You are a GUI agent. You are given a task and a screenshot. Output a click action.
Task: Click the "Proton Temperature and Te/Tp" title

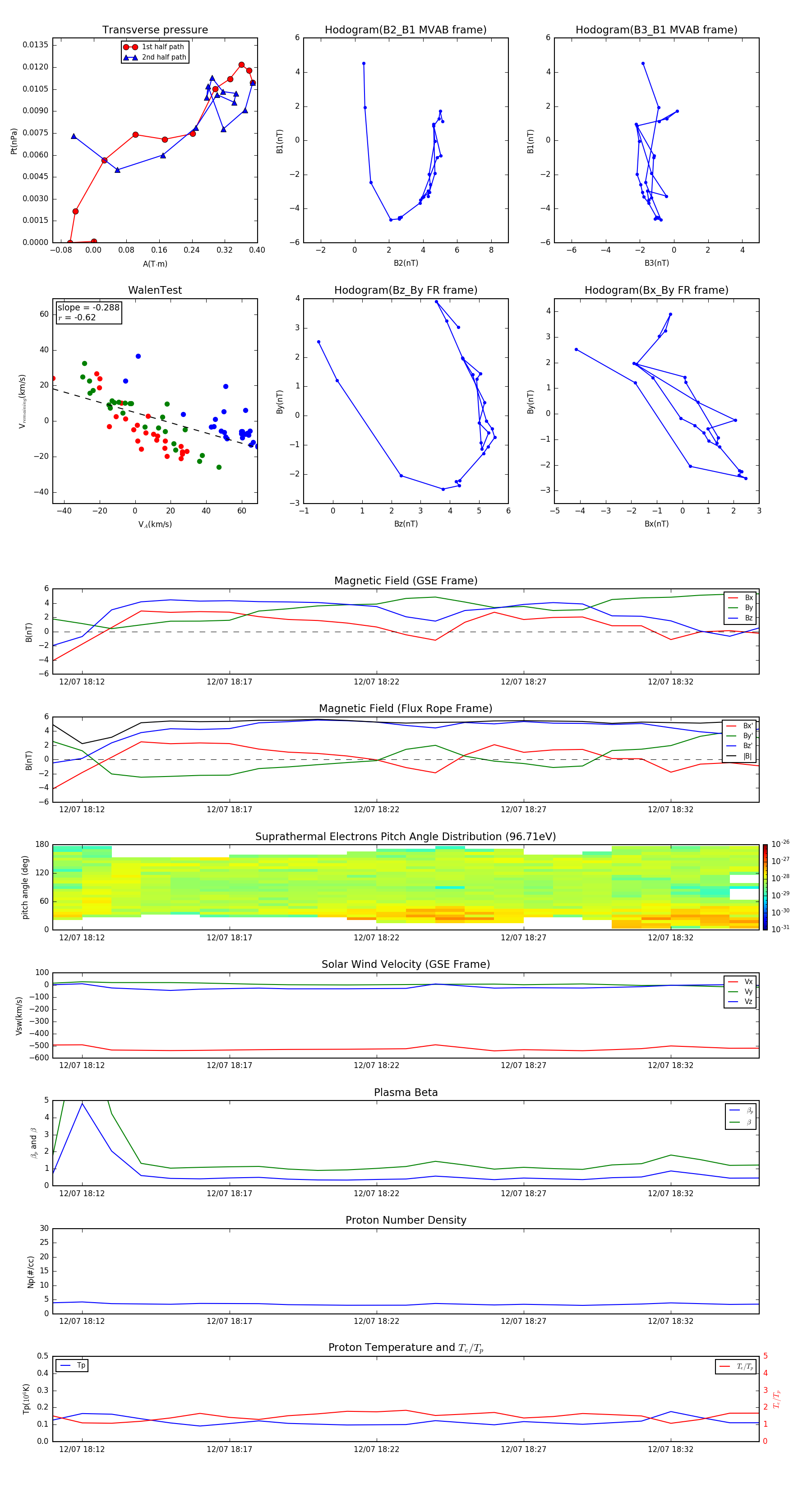406,1348
